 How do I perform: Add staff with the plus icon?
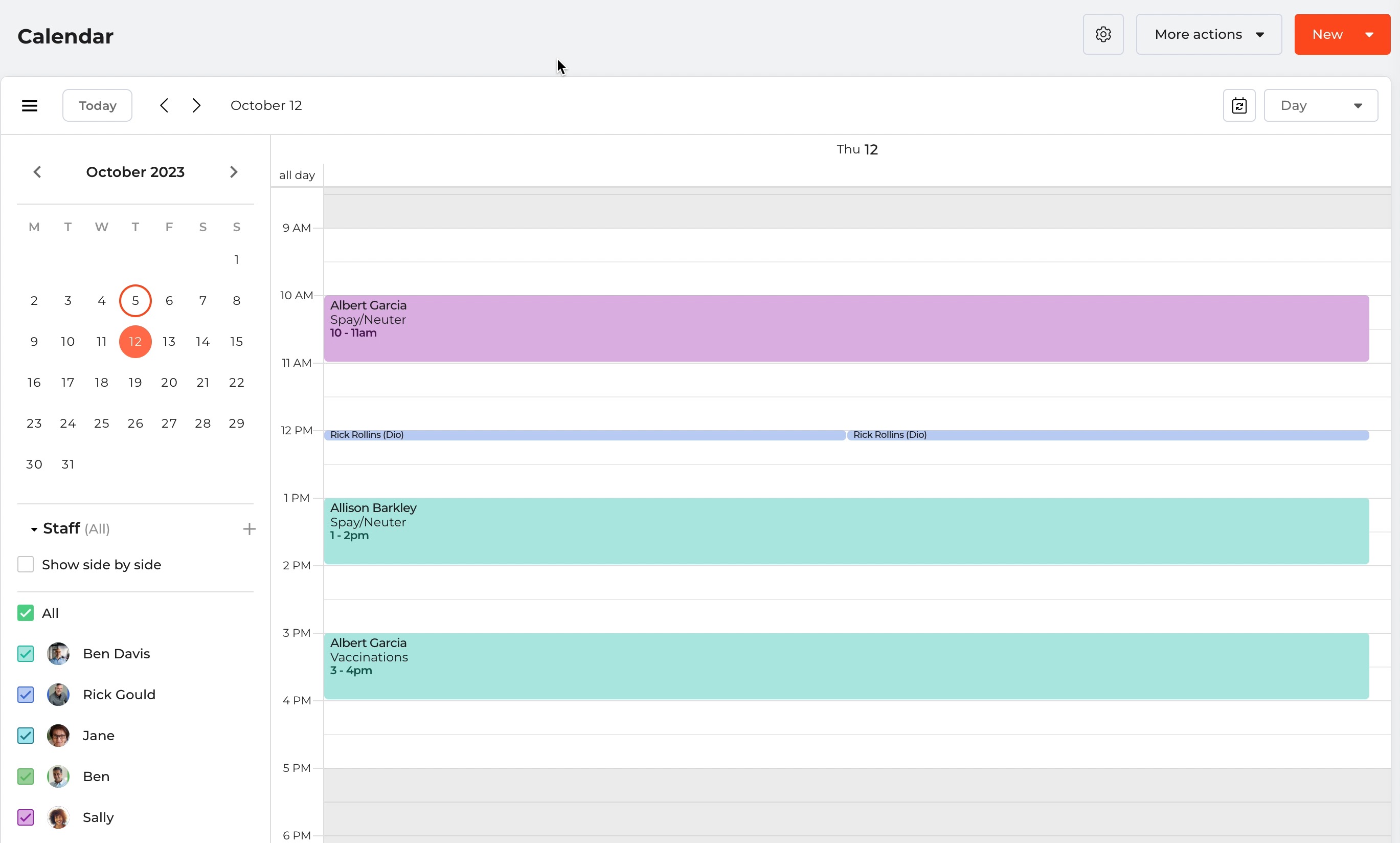coord(249,529)
